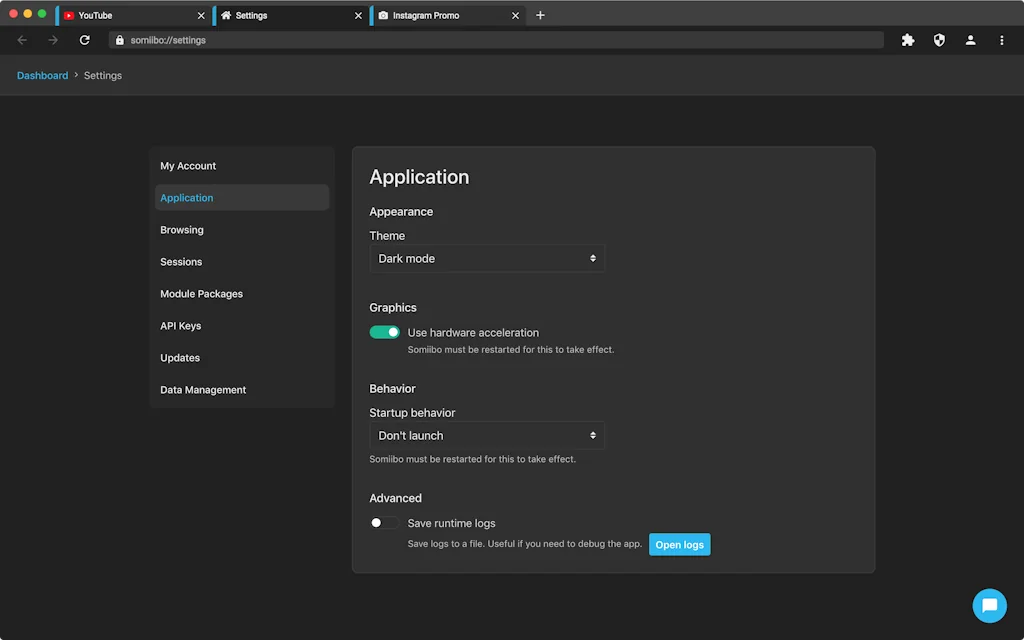Image resolution: width=1024 pixels, height=640 pixels.
Task: Open the Theme dropdown
Action: click(x=487, y=258)
